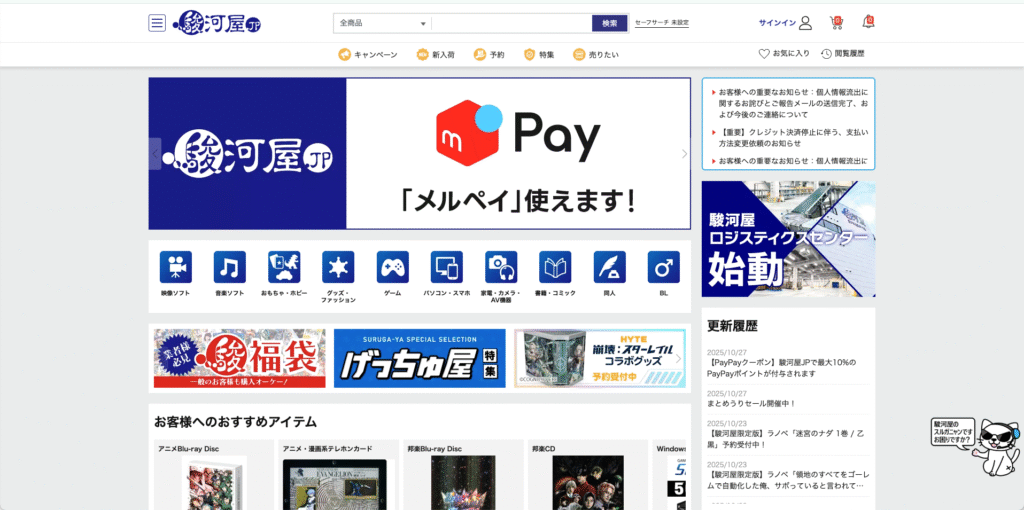Click the 邦楽CD recommended item

coord(588,475)
